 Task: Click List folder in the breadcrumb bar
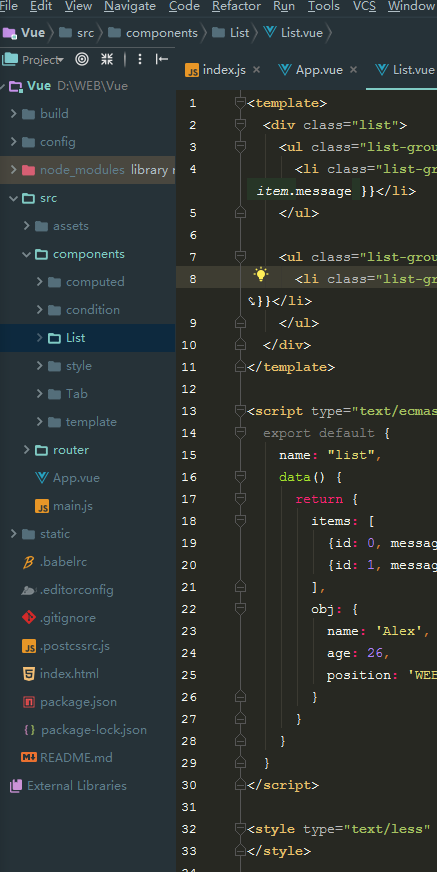[x=231, y=33]
